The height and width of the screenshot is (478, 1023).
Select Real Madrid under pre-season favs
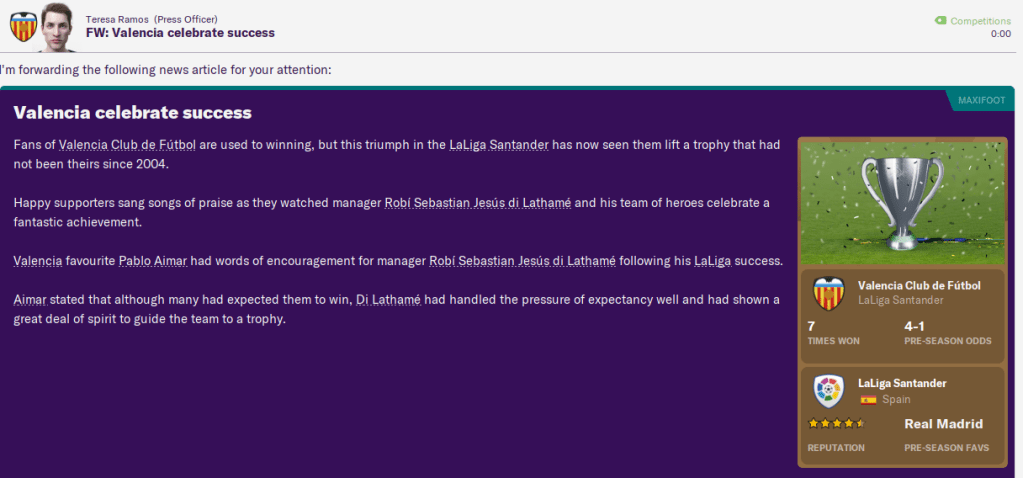click(x=943, y=424)
